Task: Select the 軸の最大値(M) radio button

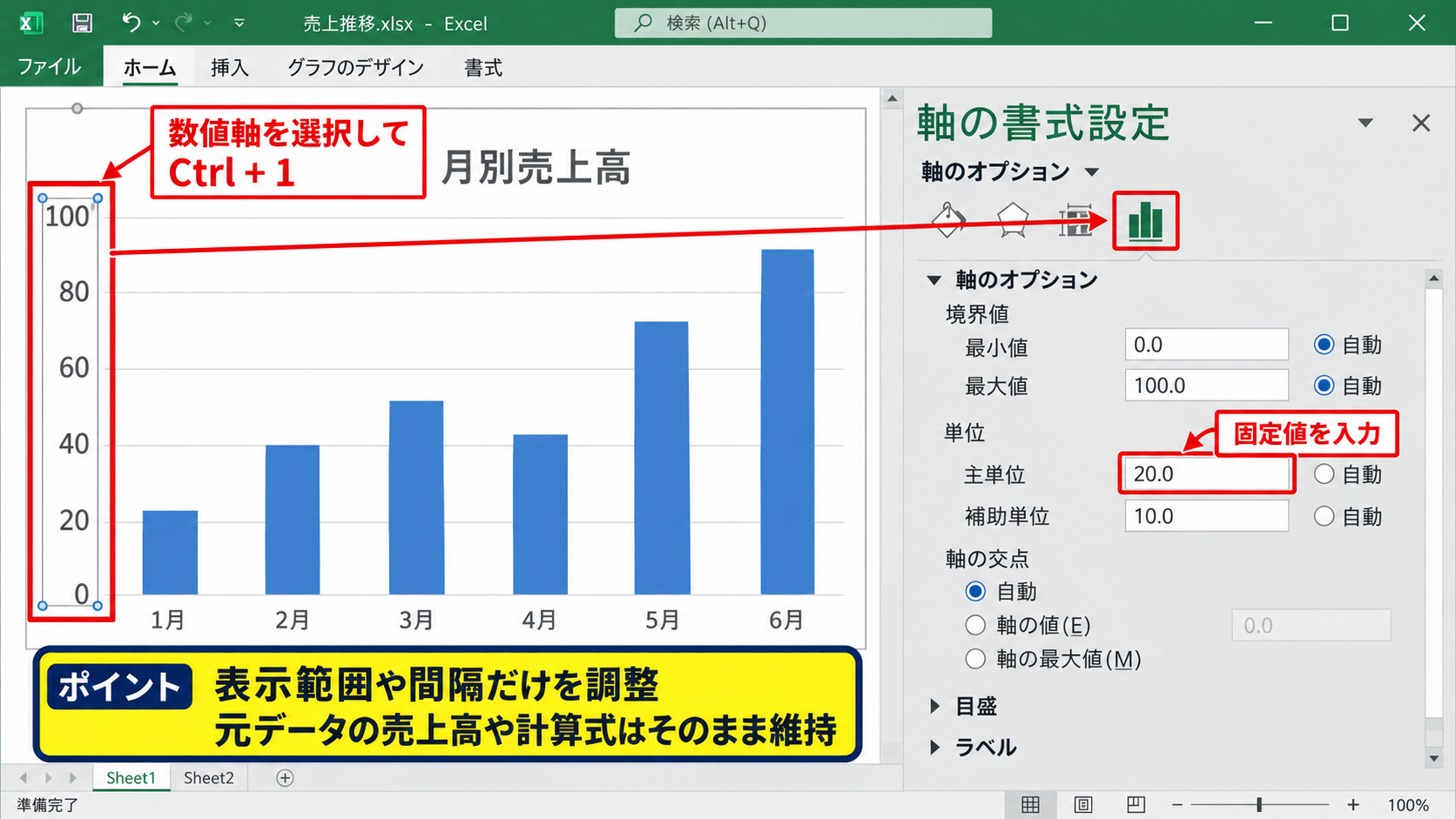Action: coord(975,660)
